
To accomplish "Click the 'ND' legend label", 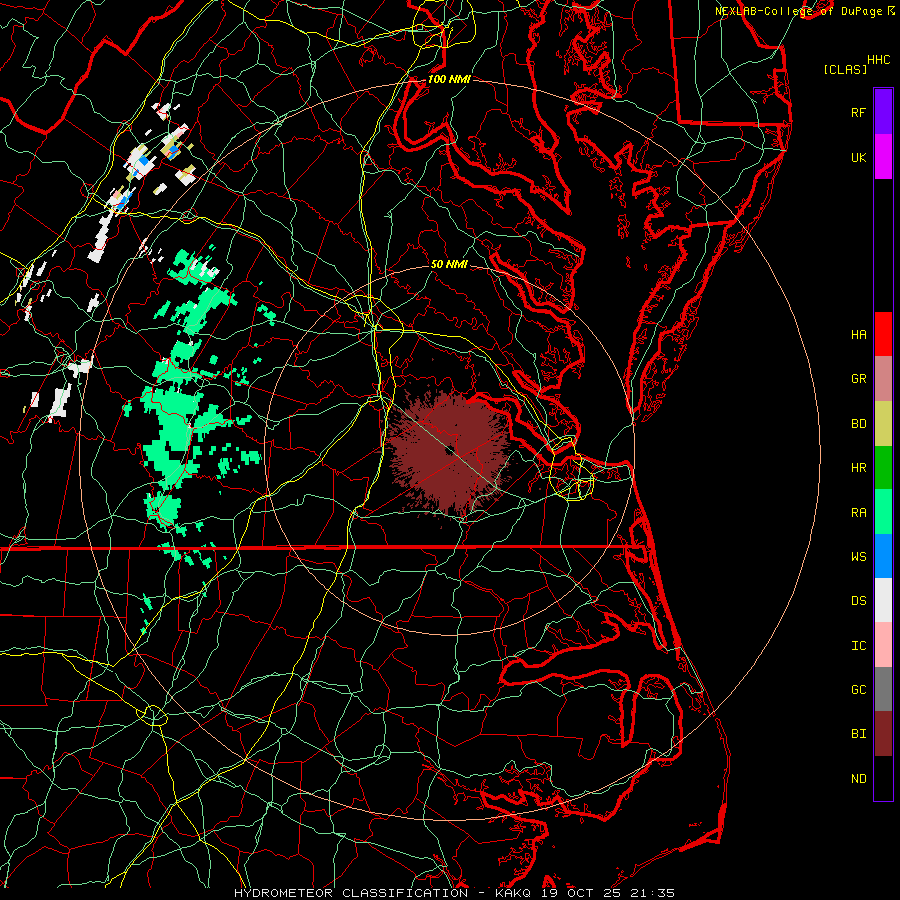I will [858, 779].
